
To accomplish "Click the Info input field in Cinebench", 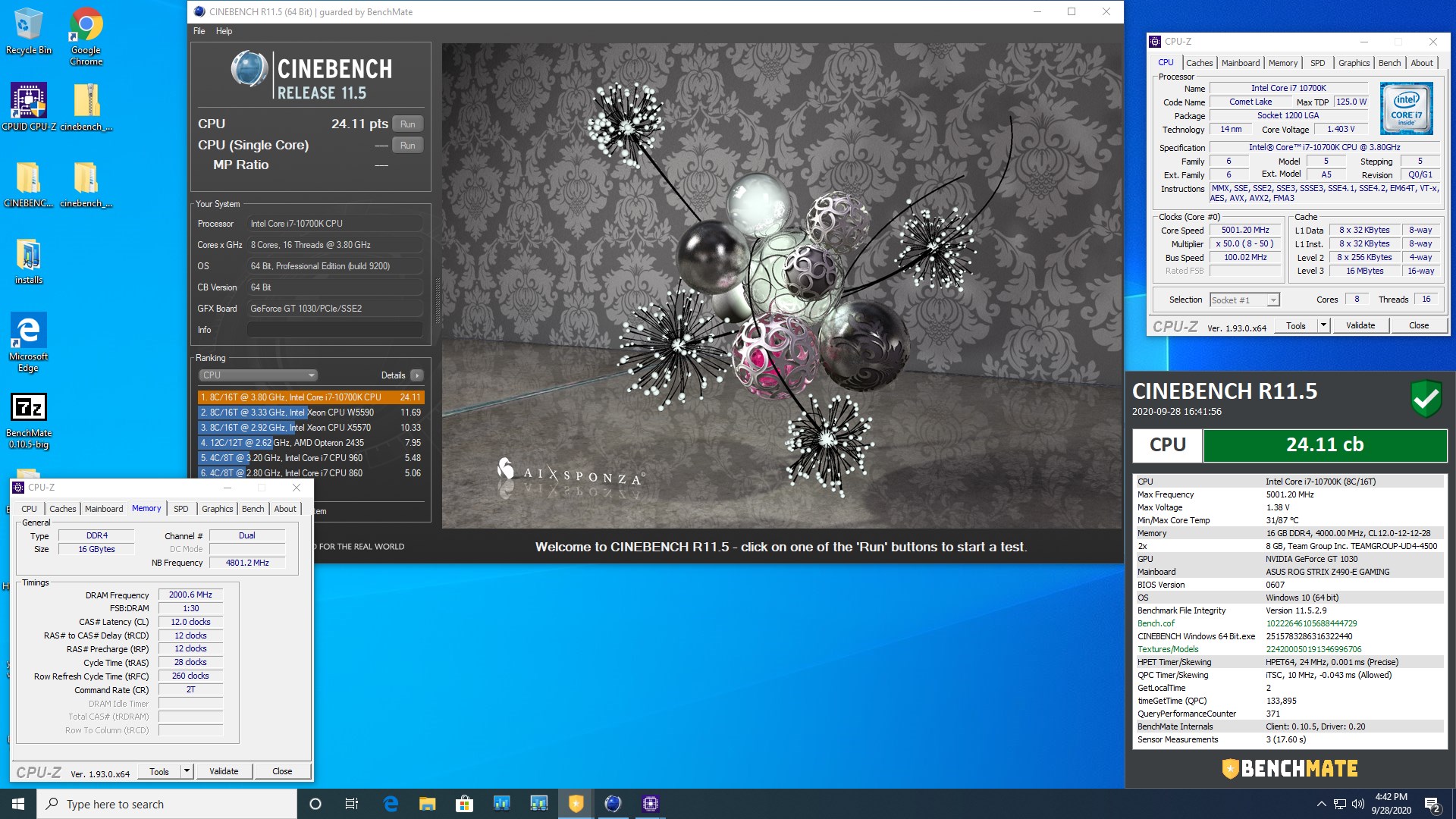I will (x=334, y=330).
